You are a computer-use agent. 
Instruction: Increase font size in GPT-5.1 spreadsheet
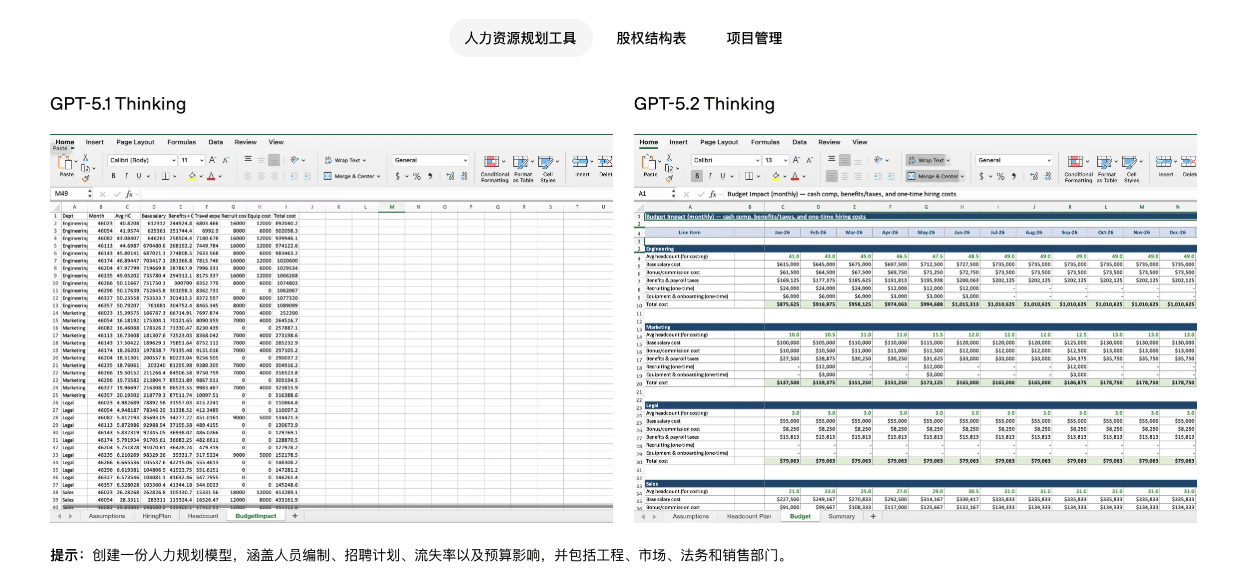pos(213,160)
